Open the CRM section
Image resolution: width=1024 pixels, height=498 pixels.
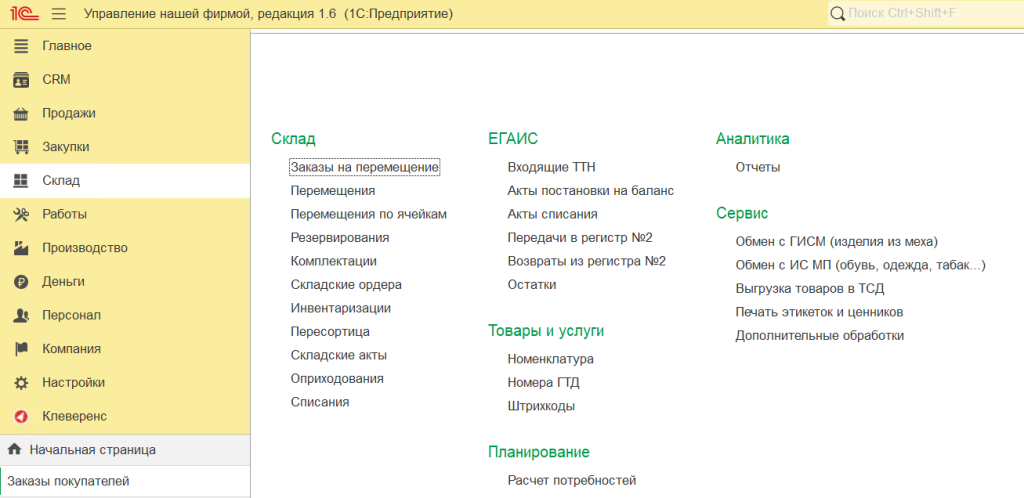click(125, 80)
